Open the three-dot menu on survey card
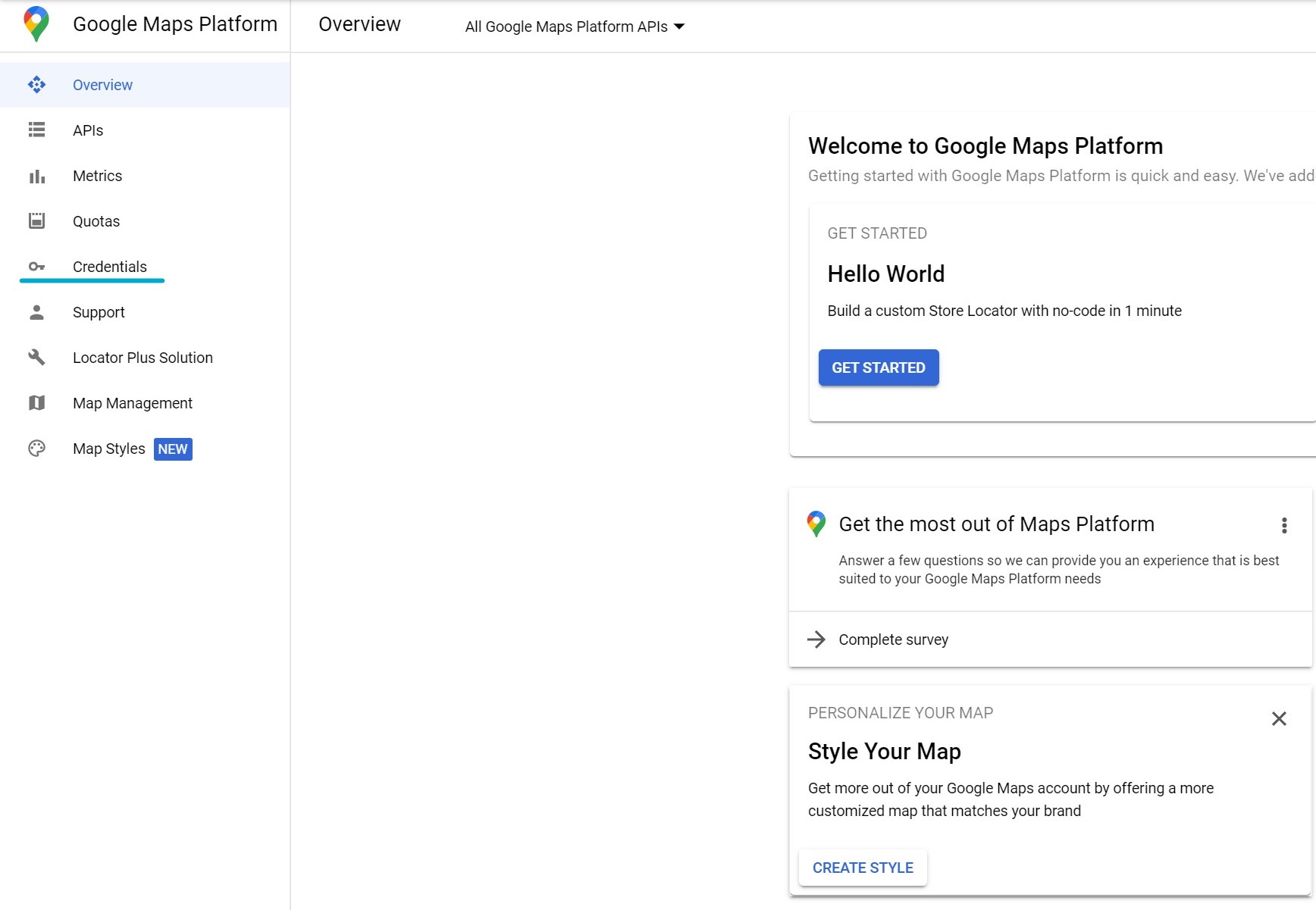Screen dimensions: 1316x910 (1284, 525)
